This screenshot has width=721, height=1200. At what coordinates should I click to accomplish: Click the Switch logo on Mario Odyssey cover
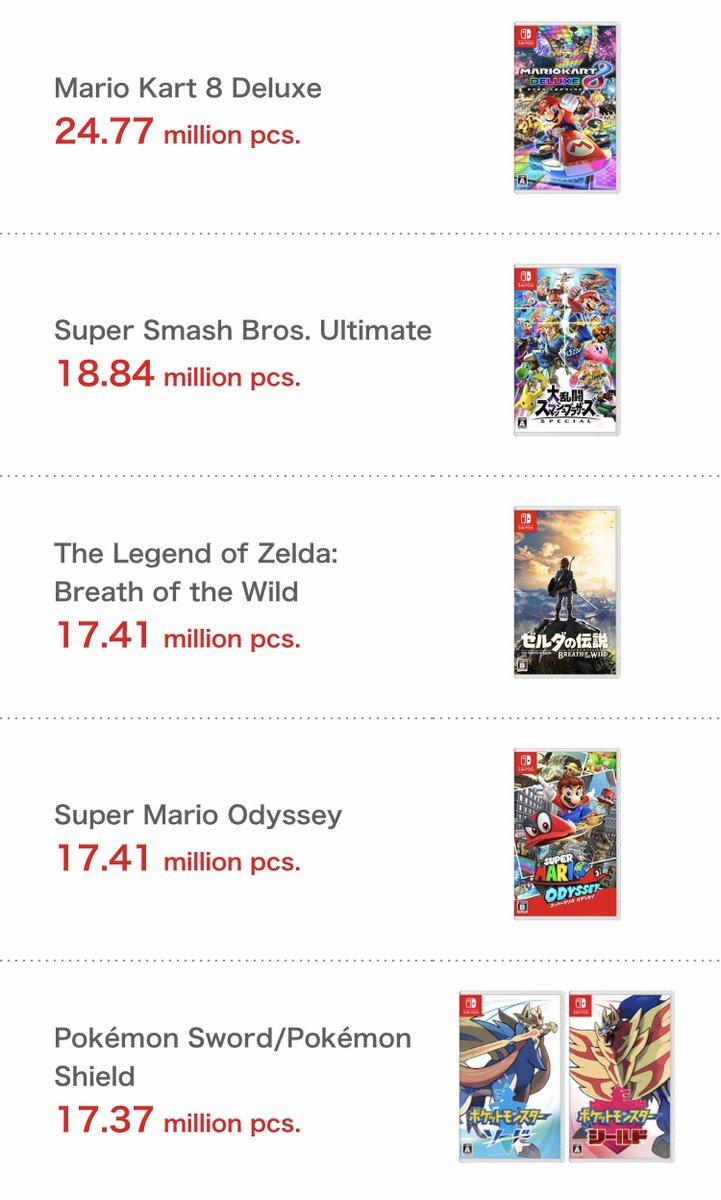[525, 762]
